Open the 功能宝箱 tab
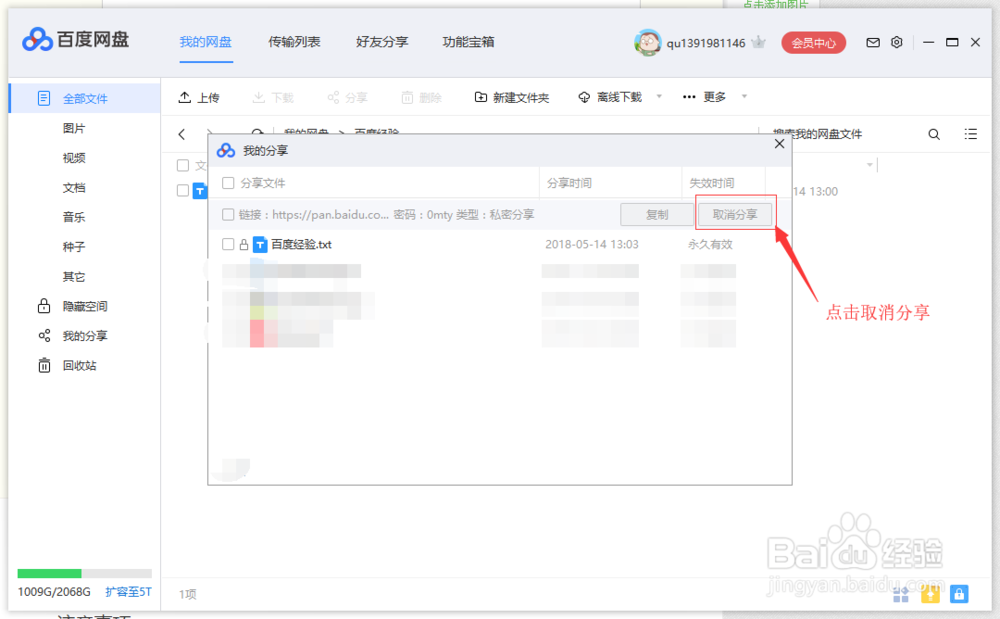 coord(469,42)
